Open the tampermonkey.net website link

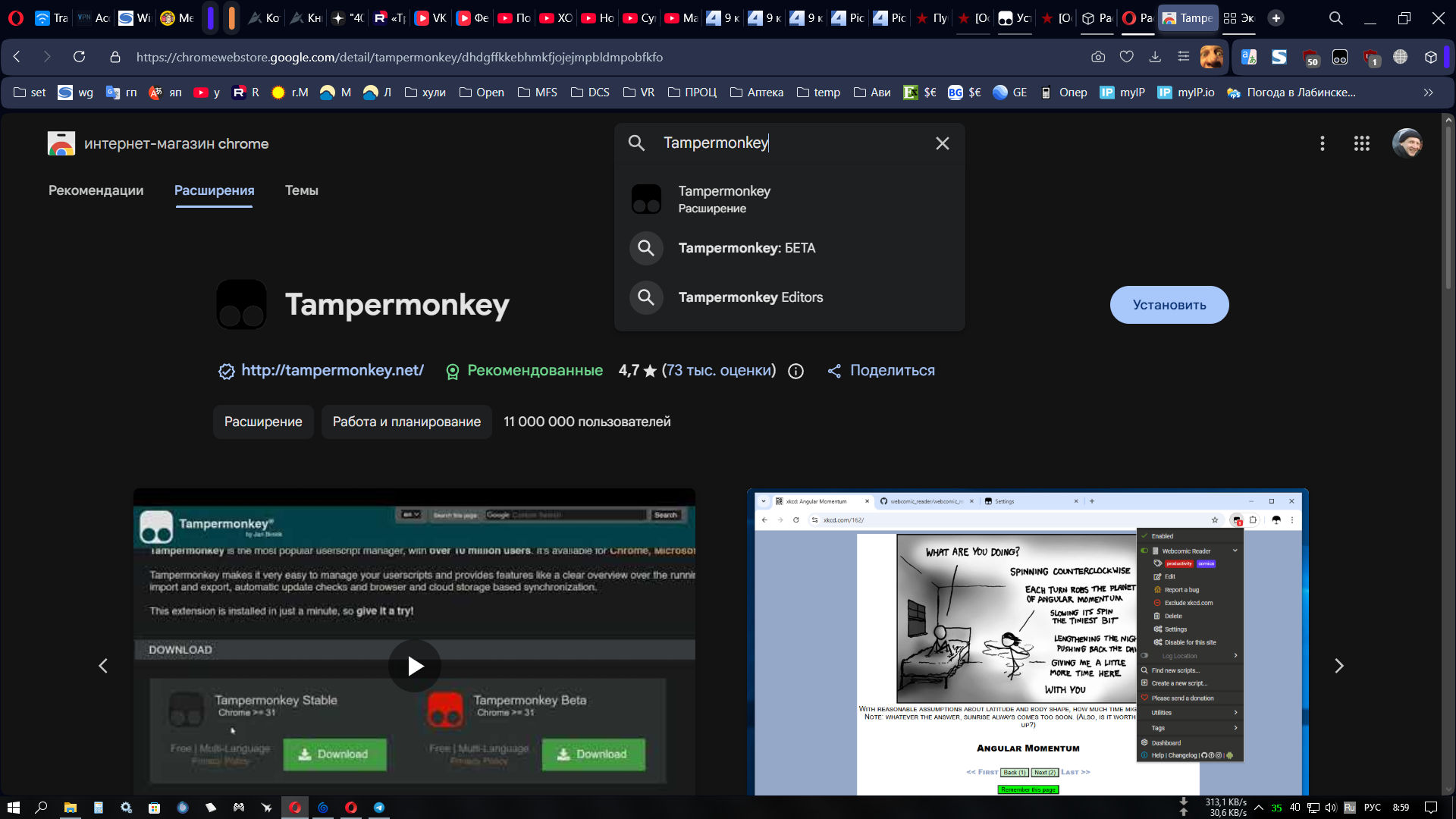(x=332, y=371)
